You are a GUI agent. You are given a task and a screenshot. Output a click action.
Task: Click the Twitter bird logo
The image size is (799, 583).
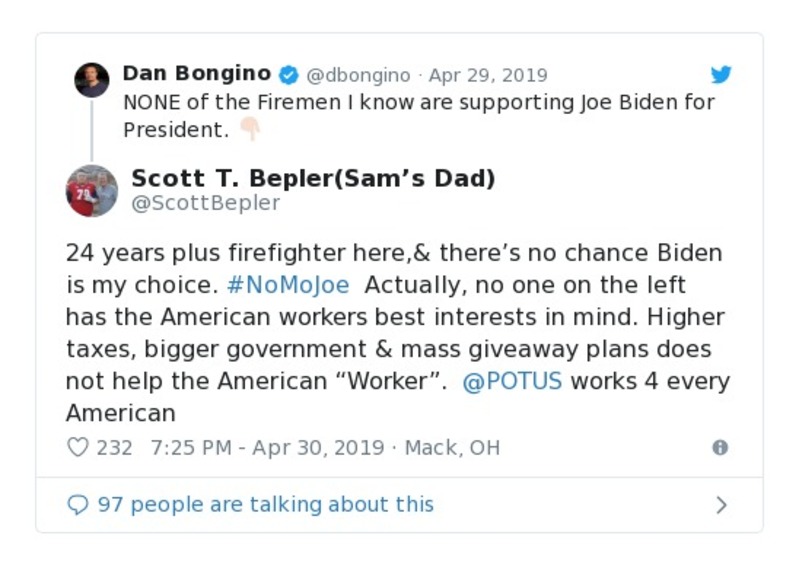coord(721,75)
